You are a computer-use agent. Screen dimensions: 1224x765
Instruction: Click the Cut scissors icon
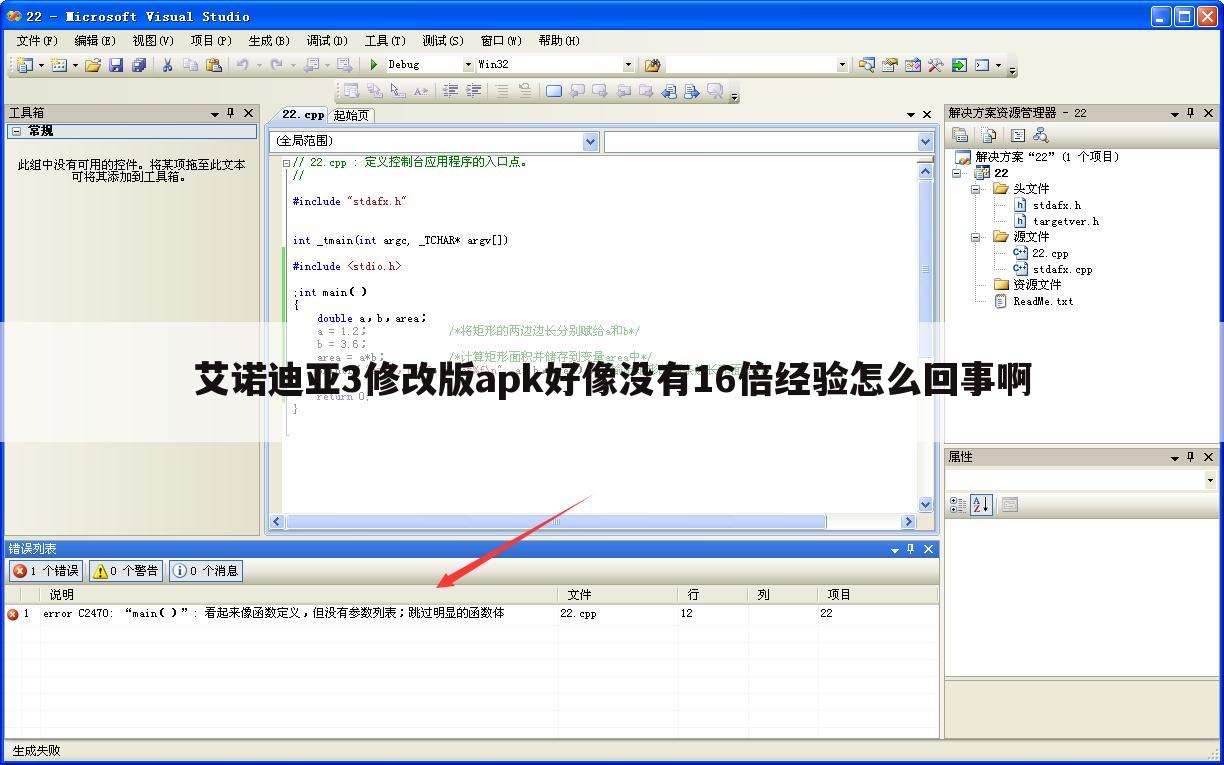(x=167, y=65)
